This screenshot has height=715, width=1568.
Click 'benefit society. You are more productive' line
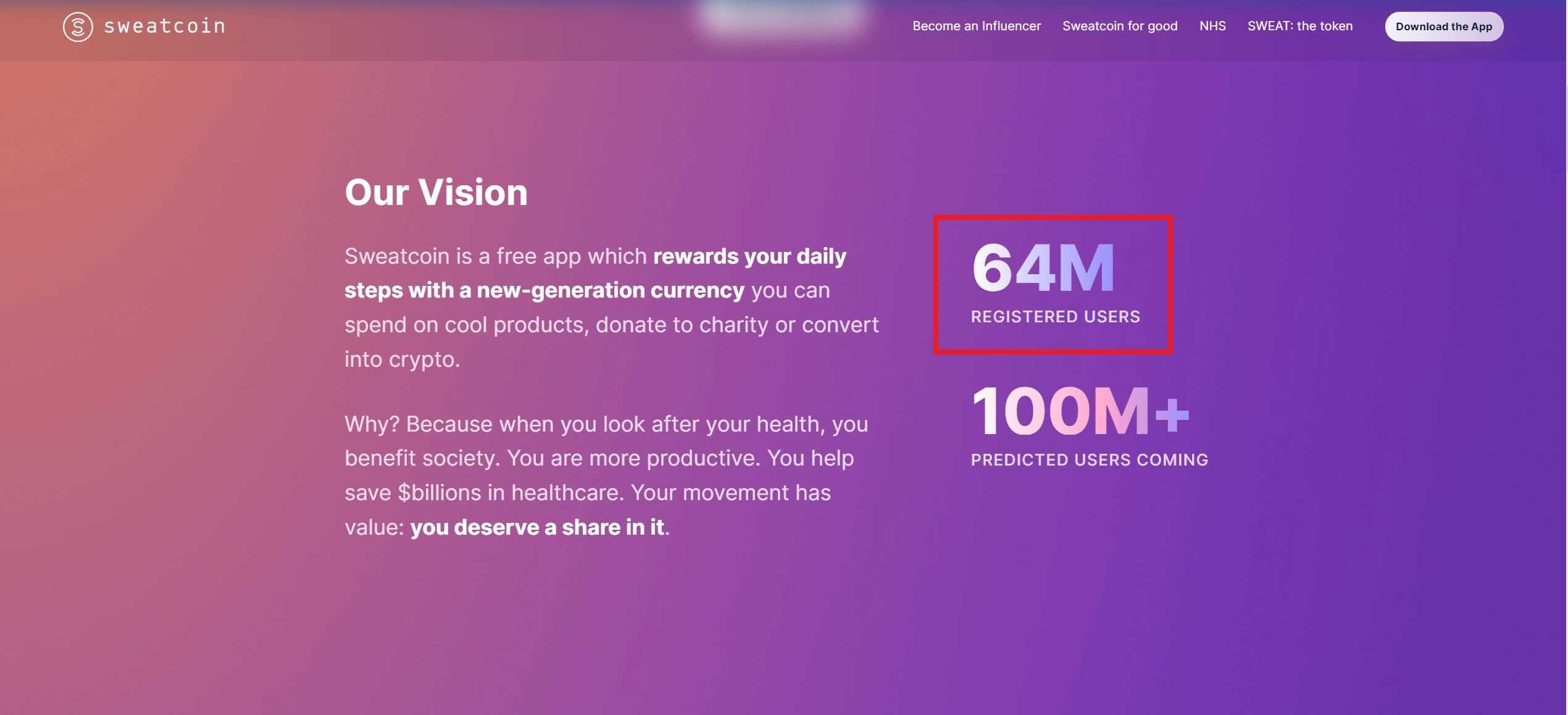[599, 458]
